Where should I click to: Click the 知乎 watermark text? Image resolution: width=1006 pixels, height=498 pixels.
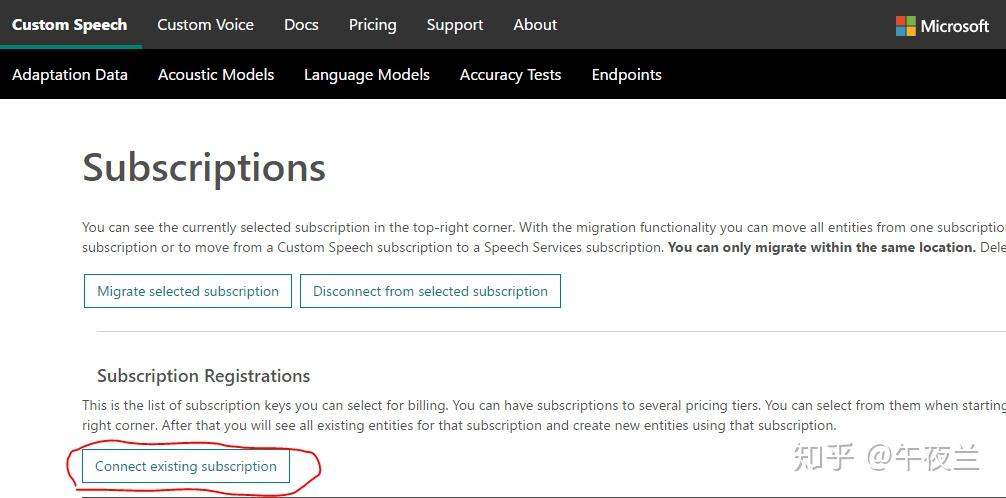point(824,458)
